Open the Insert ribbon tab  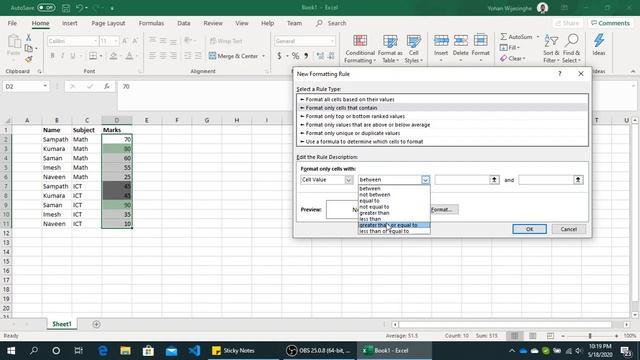69,23
